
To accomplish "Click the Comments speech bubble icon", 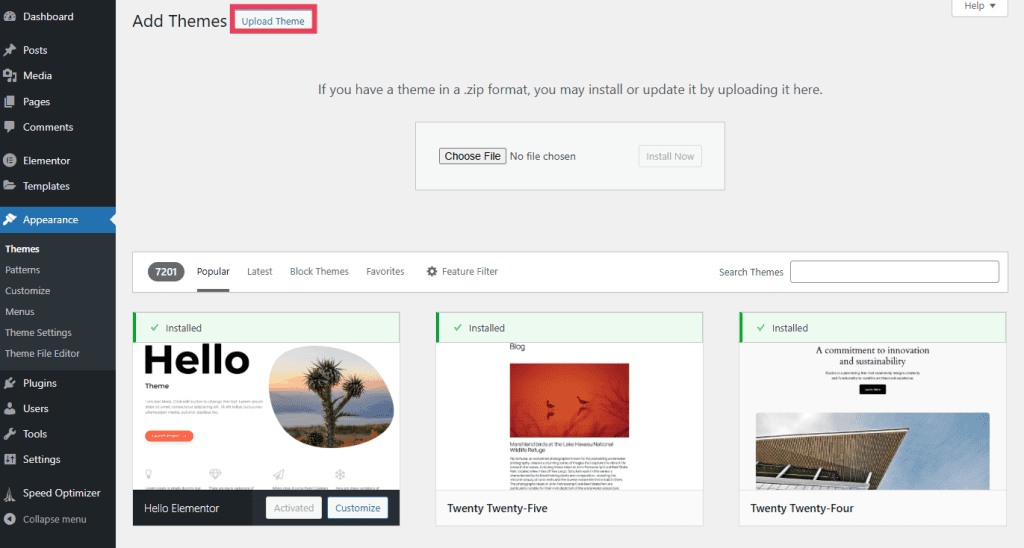I will (x=10, y=127).
